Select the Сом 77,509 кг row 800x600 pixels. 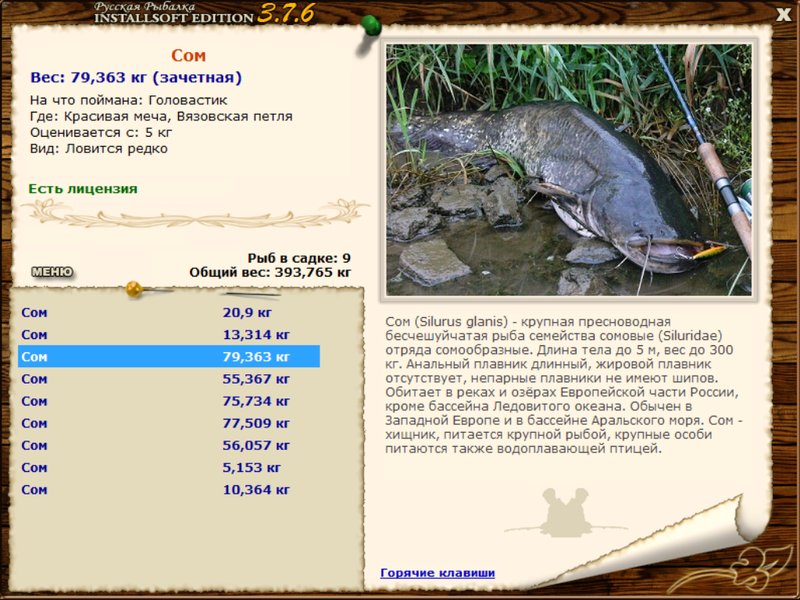[x=169, y=423]
